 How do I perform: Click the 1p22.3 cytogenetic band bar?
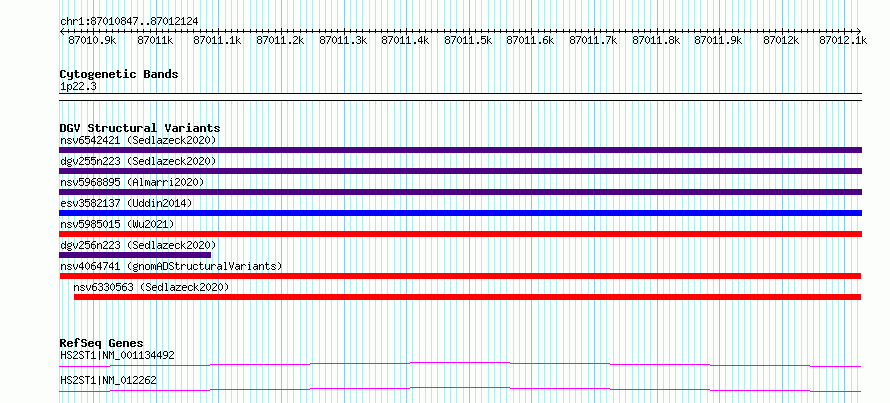(460, 97)
